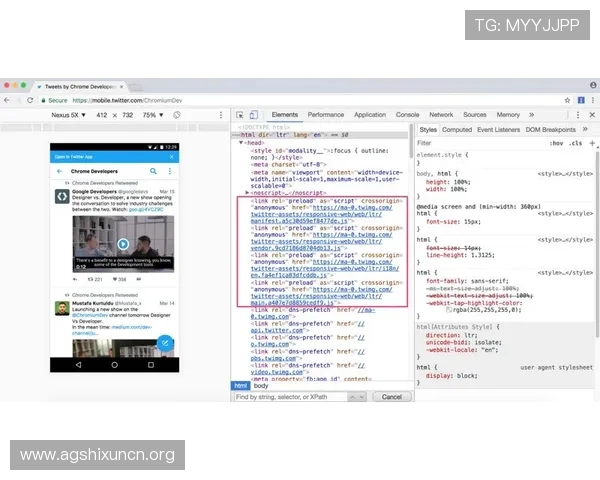Activate the inspect element picker
600x480 pixels.
(x=238, y=115)
